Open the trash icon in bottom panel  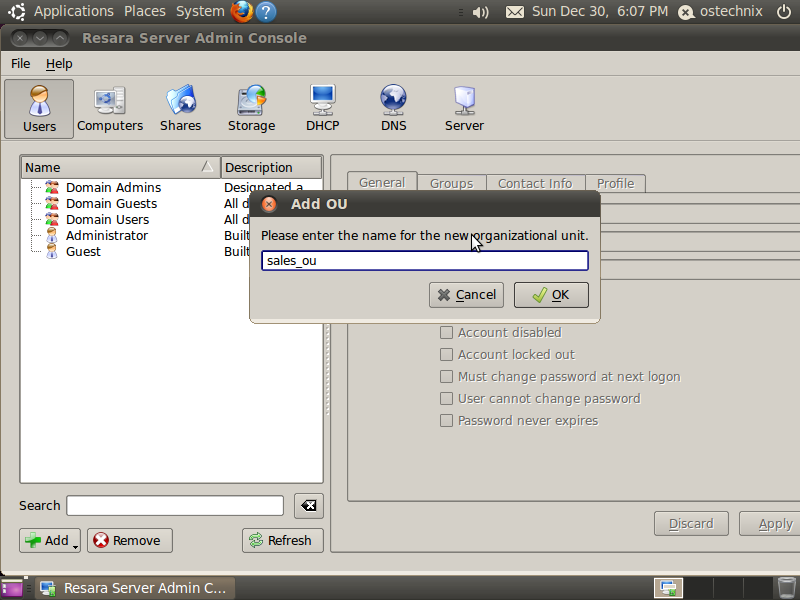point(786,588)
